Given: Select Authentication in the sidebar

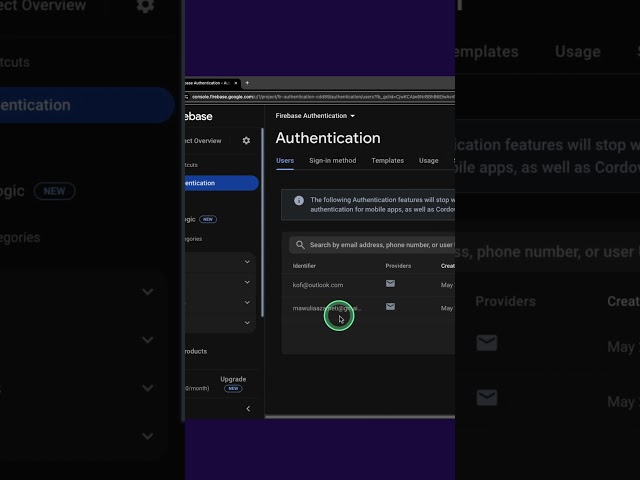Looking at the screenshot, I should click(x=222, y=183).
